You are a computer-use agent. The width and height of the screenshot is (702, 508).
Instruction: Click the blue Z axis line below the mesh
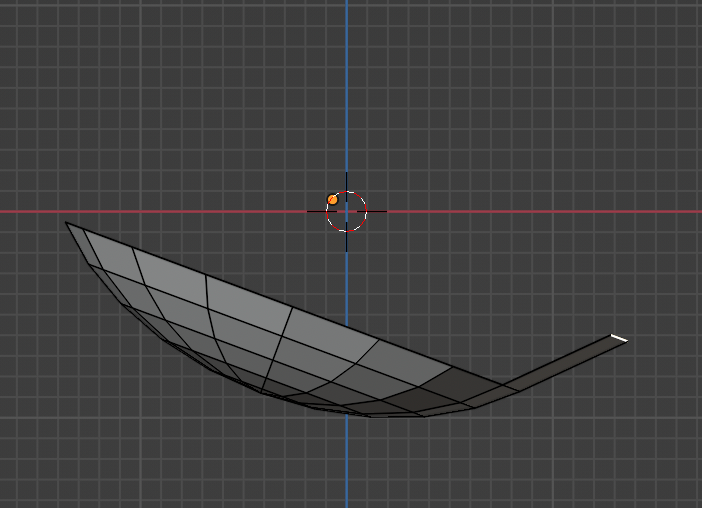pos(347,470)
